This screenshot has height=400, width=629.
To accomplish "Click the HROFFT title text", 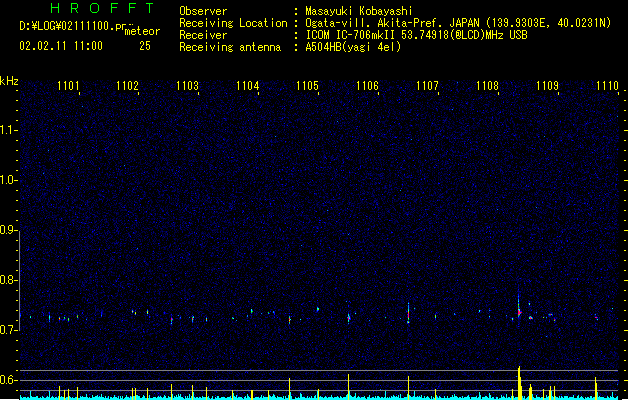I will pyautogui.click(x=103, y=8).
